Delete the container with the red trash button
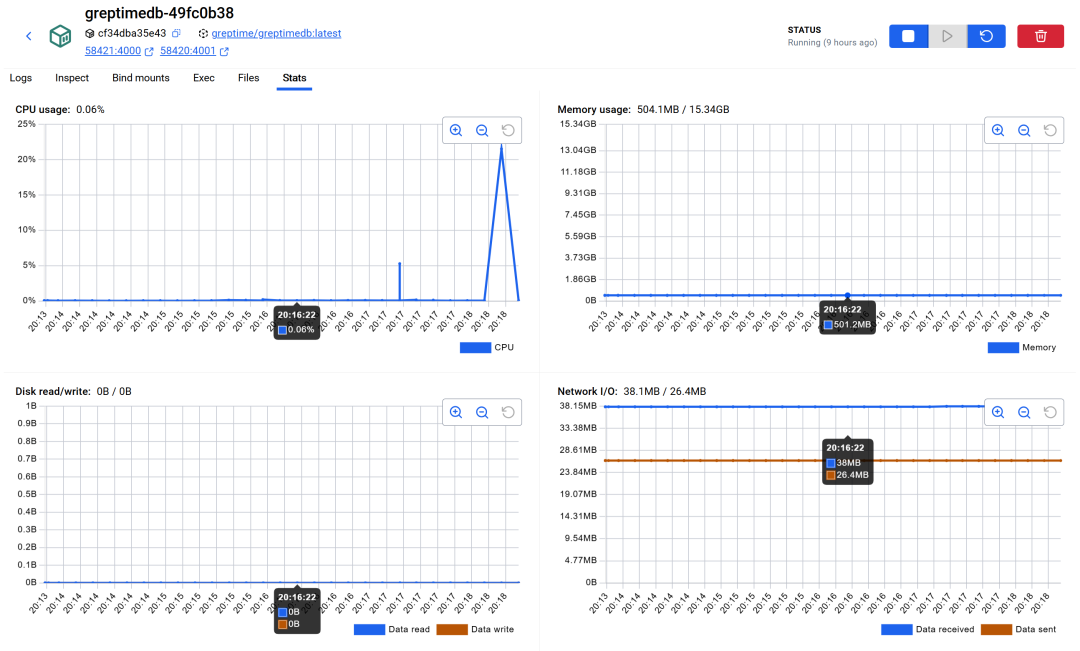Viewport: 1080px width, 651px height. (1040, 36)
